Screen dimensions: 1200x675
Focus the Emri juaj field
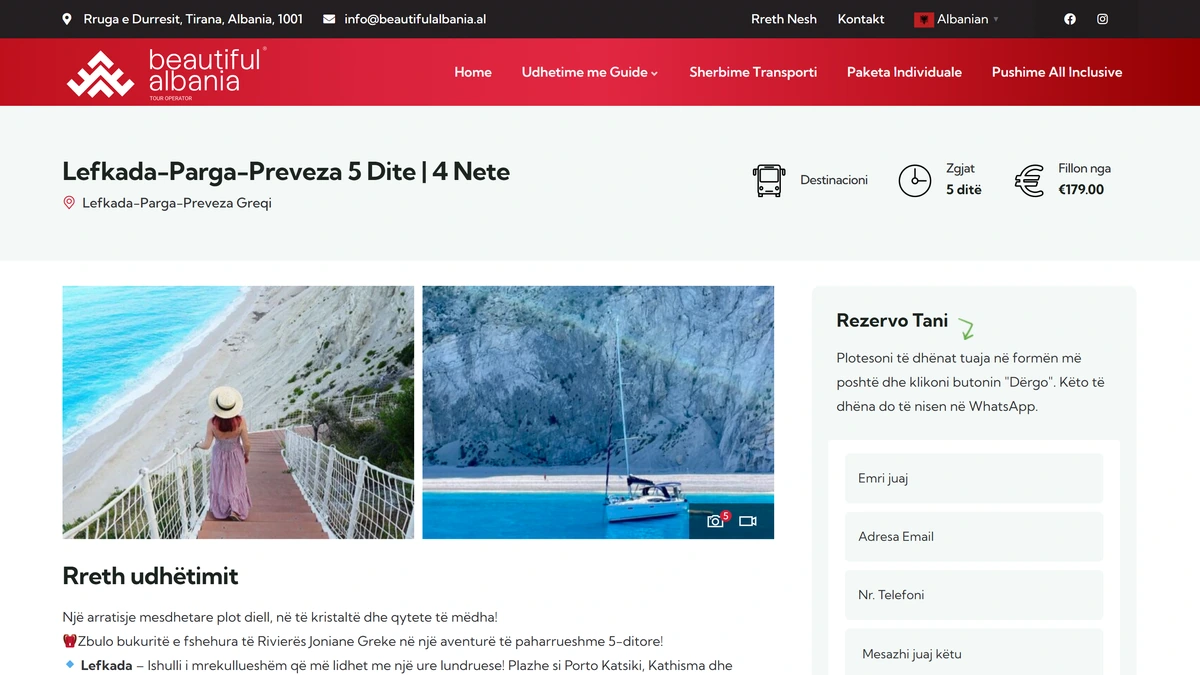pyautogui.click(x=974, y=478)
